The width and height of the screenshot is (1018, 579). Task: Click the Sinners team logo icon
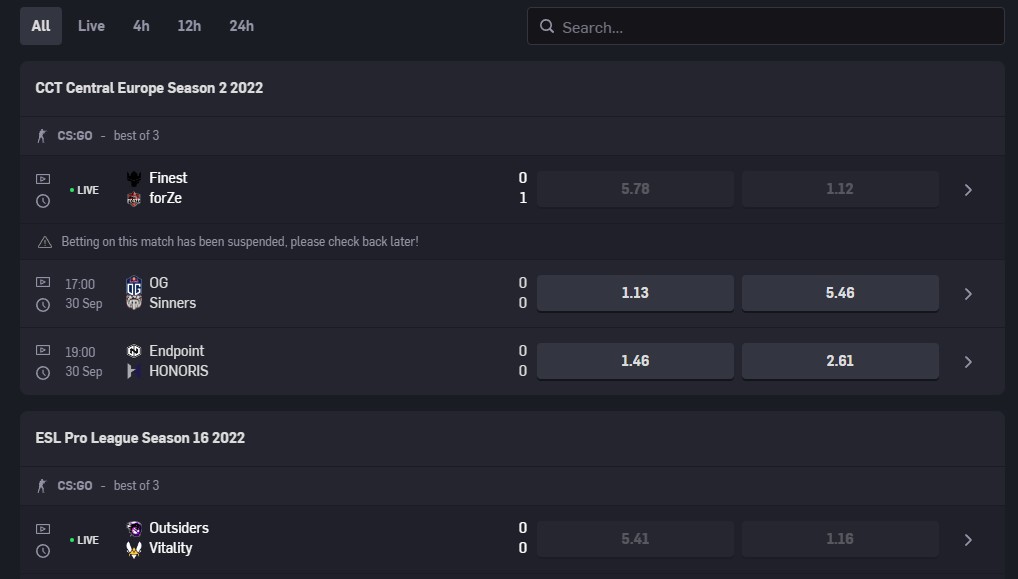[x=134, y=303]
